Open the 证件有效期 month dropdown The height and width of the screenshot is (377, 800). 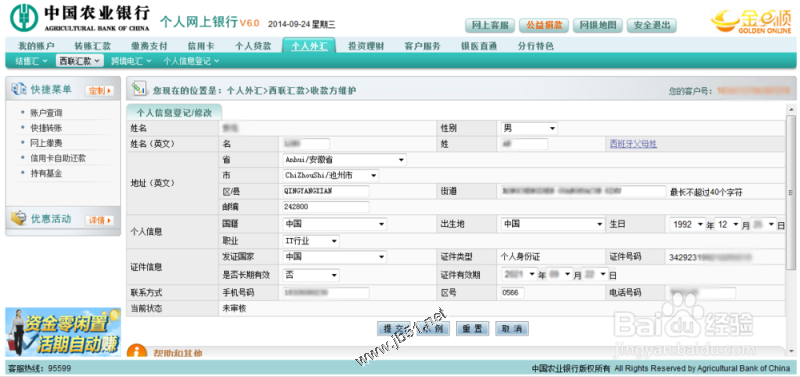pos(560,274)
